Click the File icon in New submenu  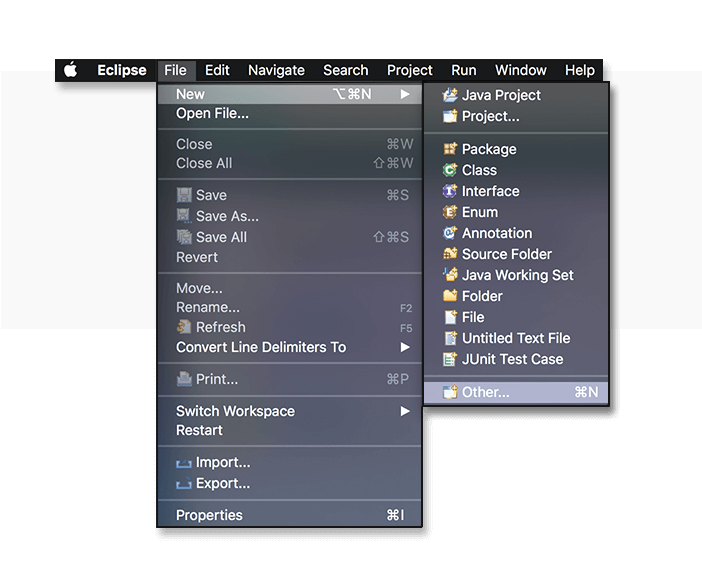pos(450,317)
